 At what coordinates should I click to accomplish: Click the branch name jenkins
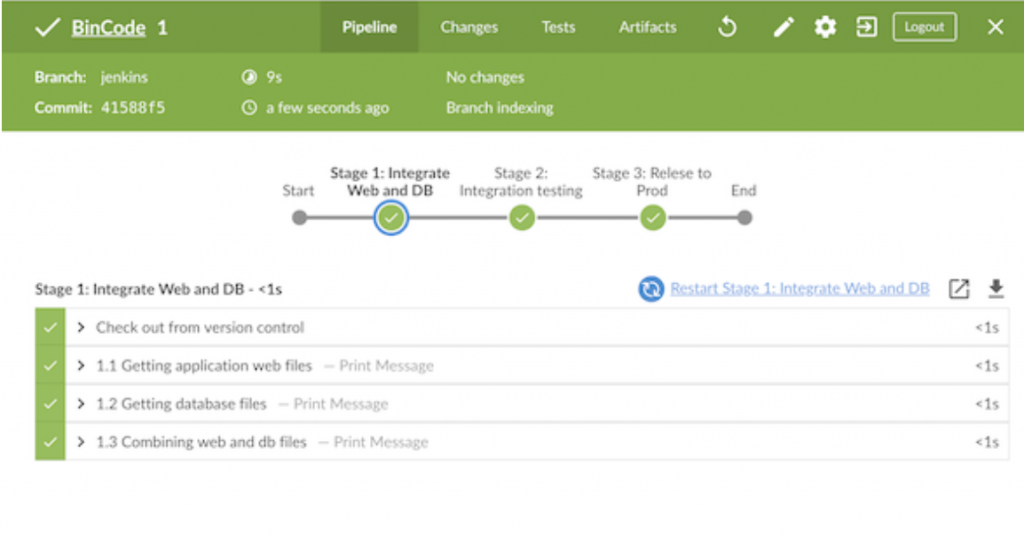[124, 77]
